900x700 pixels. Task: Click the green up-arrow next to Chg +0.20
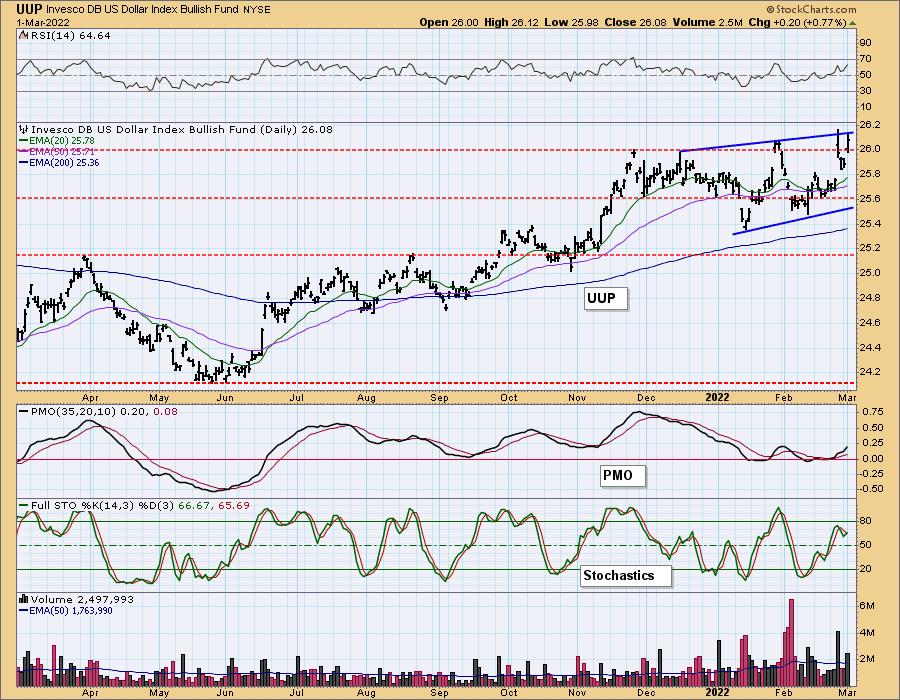pyautogui.click(x=853, y=23)
